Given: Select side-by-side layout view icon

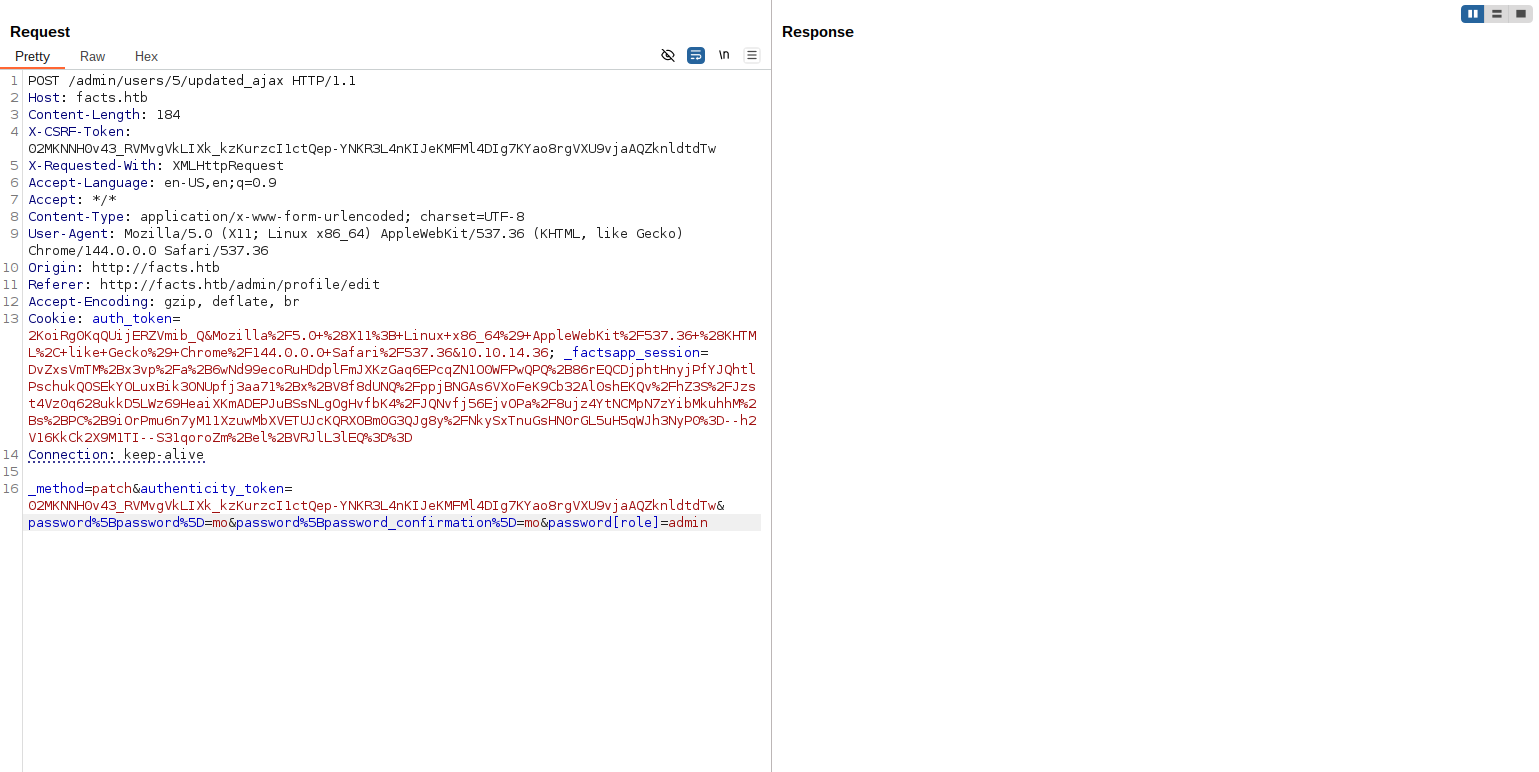Looking at the screenshot, I should click(1472, 14).
